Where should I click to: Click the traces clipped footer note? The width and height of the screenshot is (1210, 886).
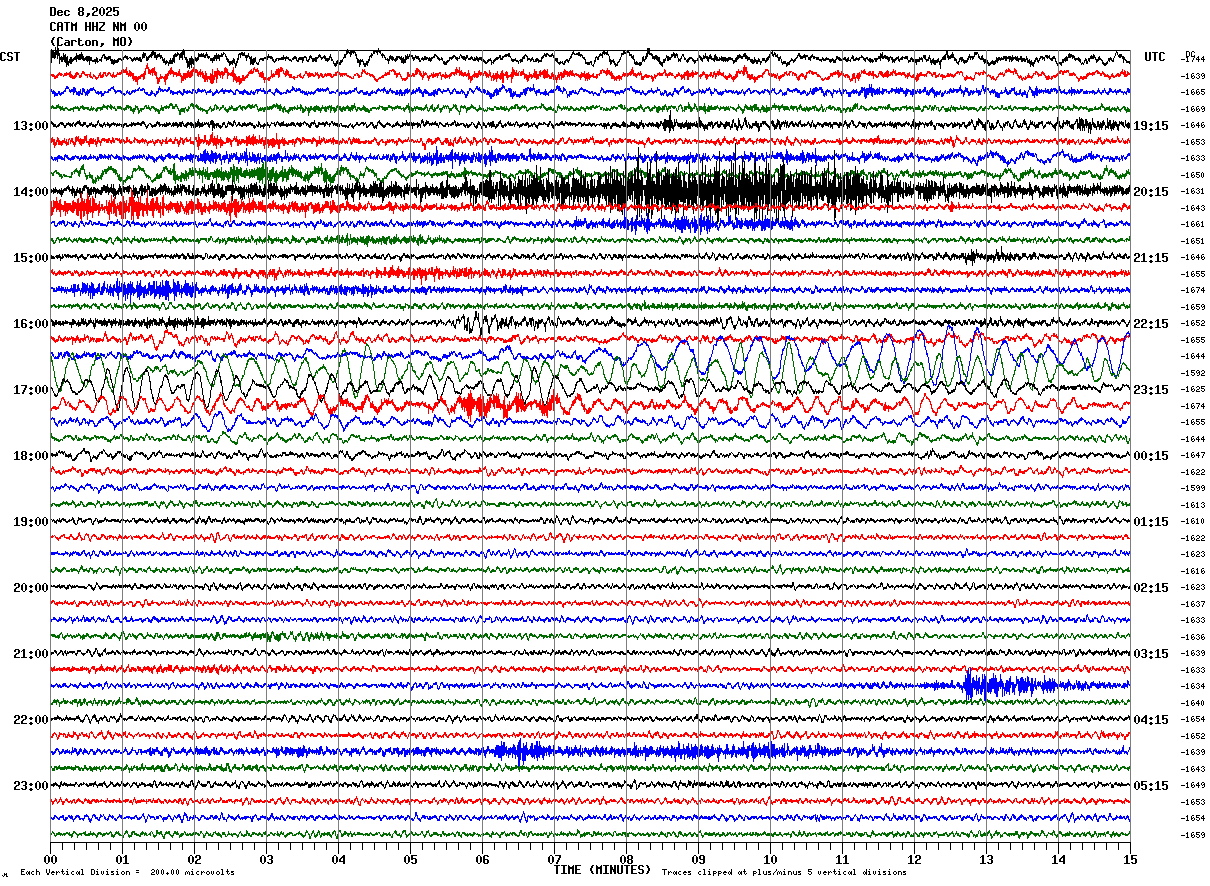click(784, 873)
